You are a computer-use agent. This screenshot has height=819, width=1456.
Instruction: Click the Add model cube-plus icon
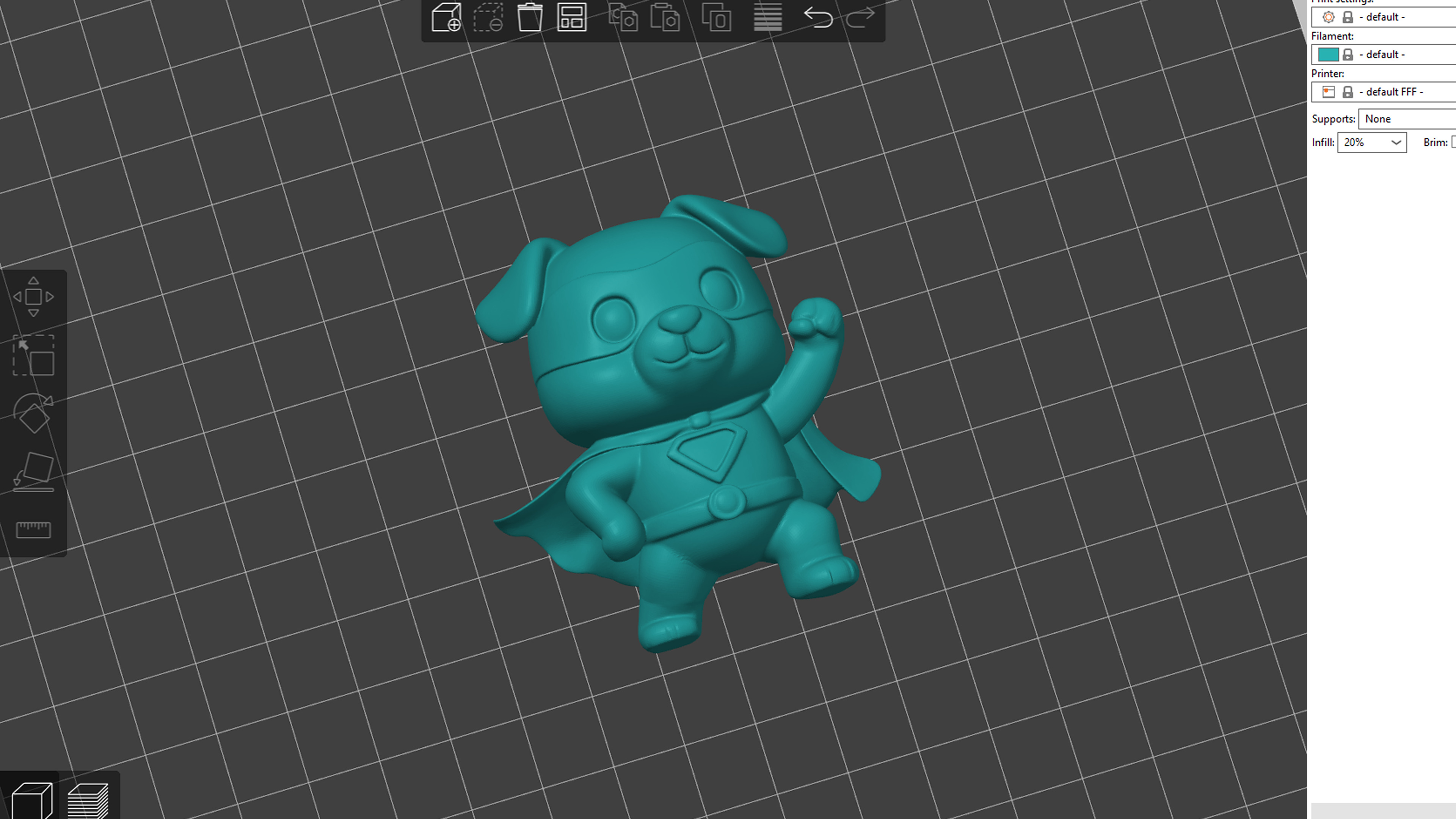[x=446, y=17]
